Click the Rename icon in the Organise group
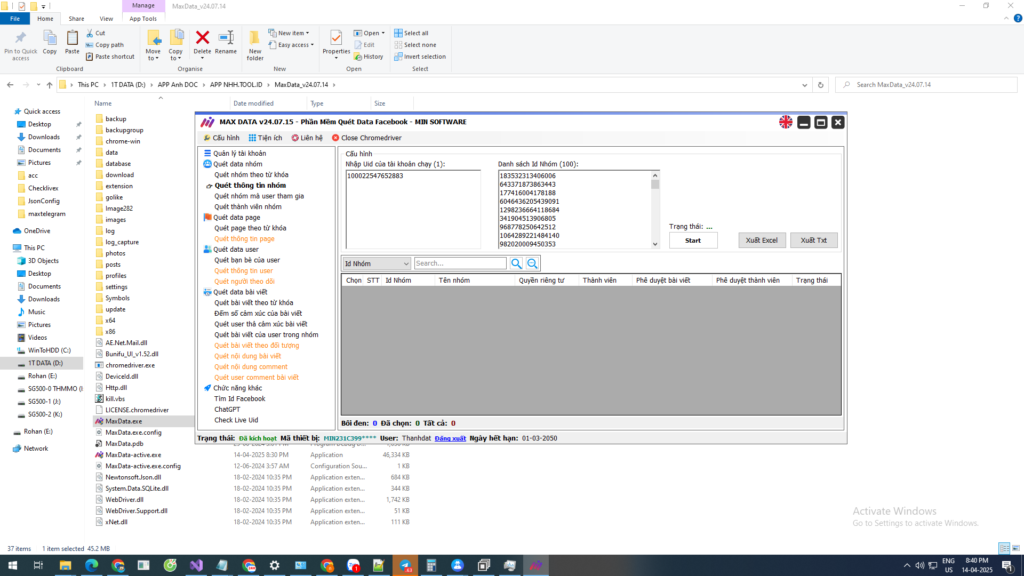The image size is (1024, 576). (226, 40)
